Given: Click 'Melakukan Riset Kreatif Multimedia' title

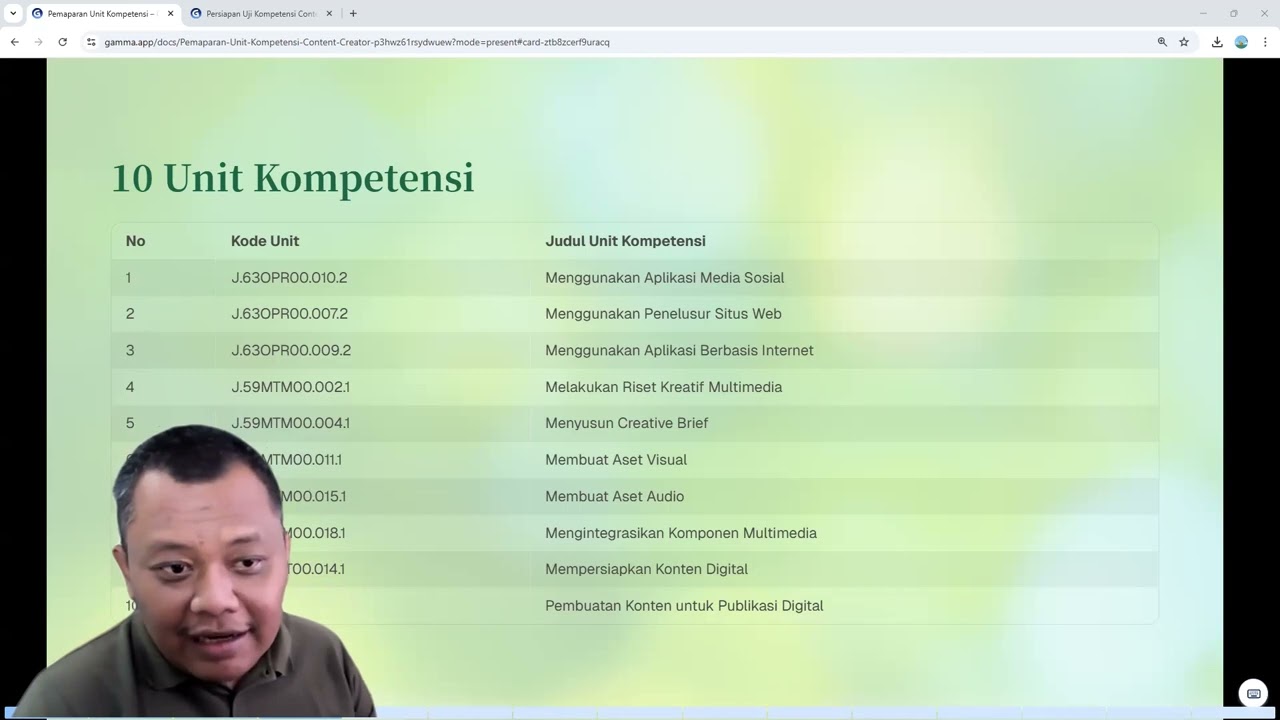Looking at the screenshot, I should 663,387.
